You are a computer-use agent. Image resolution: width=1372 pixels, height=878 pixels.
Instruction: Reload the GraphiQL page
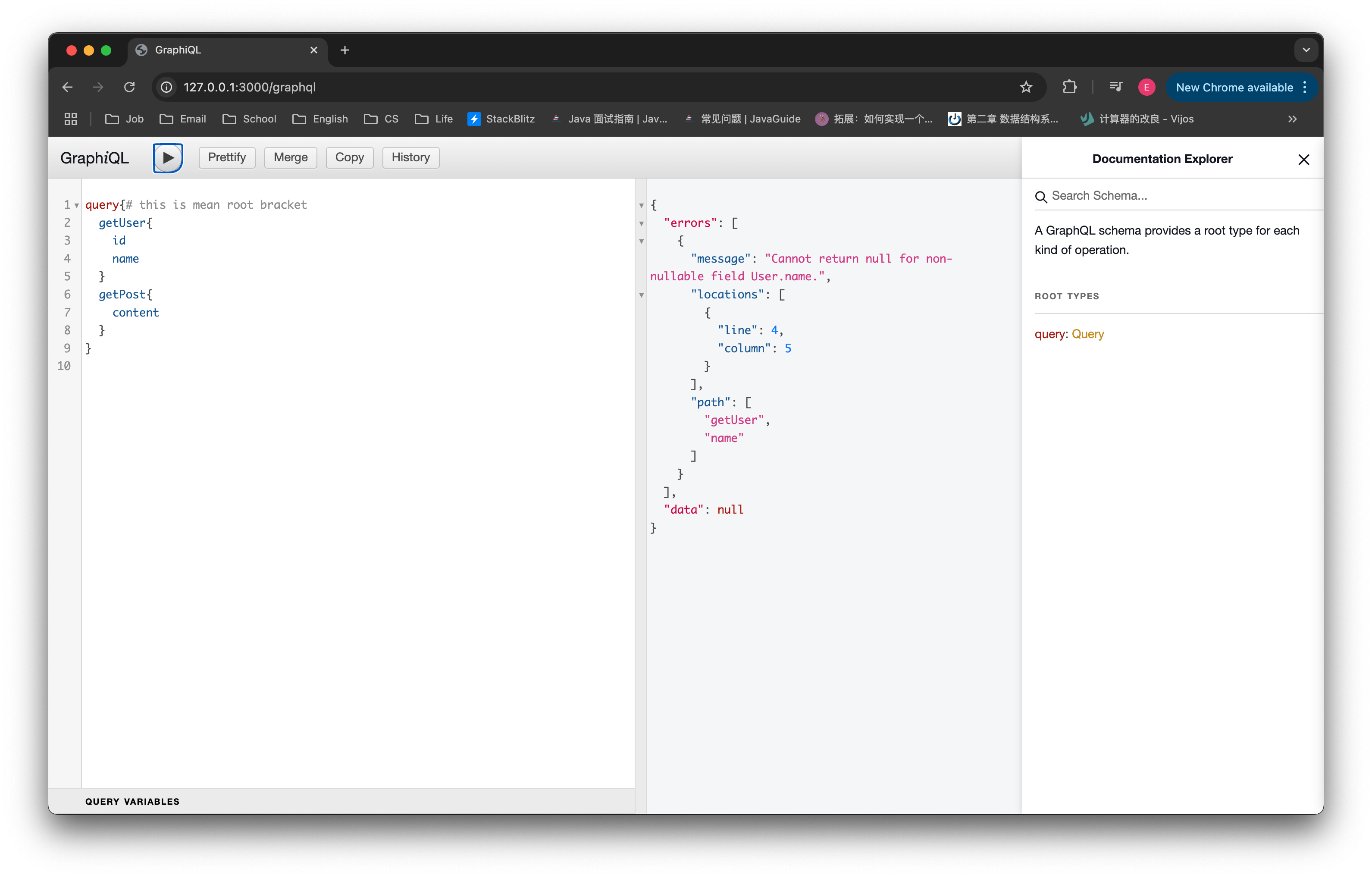point(129,87)
